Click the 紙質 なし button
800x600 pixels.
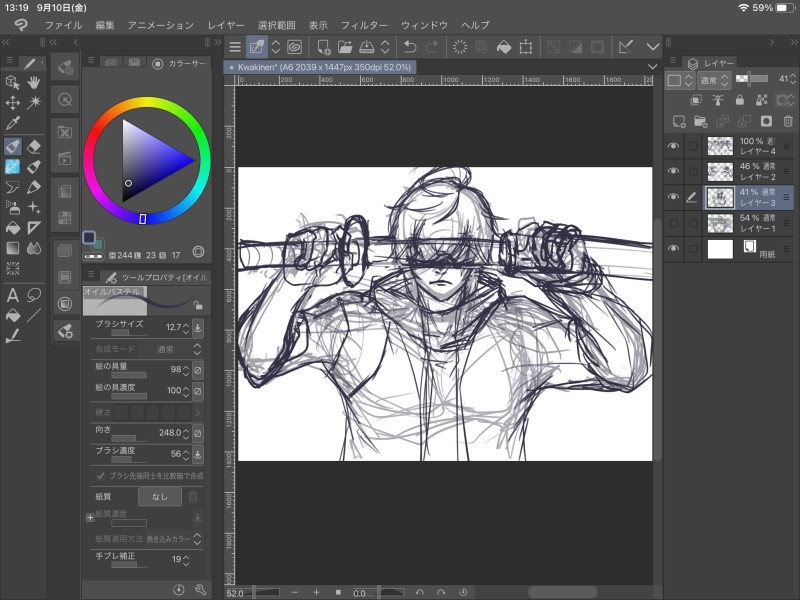click(x=160, y=496)
